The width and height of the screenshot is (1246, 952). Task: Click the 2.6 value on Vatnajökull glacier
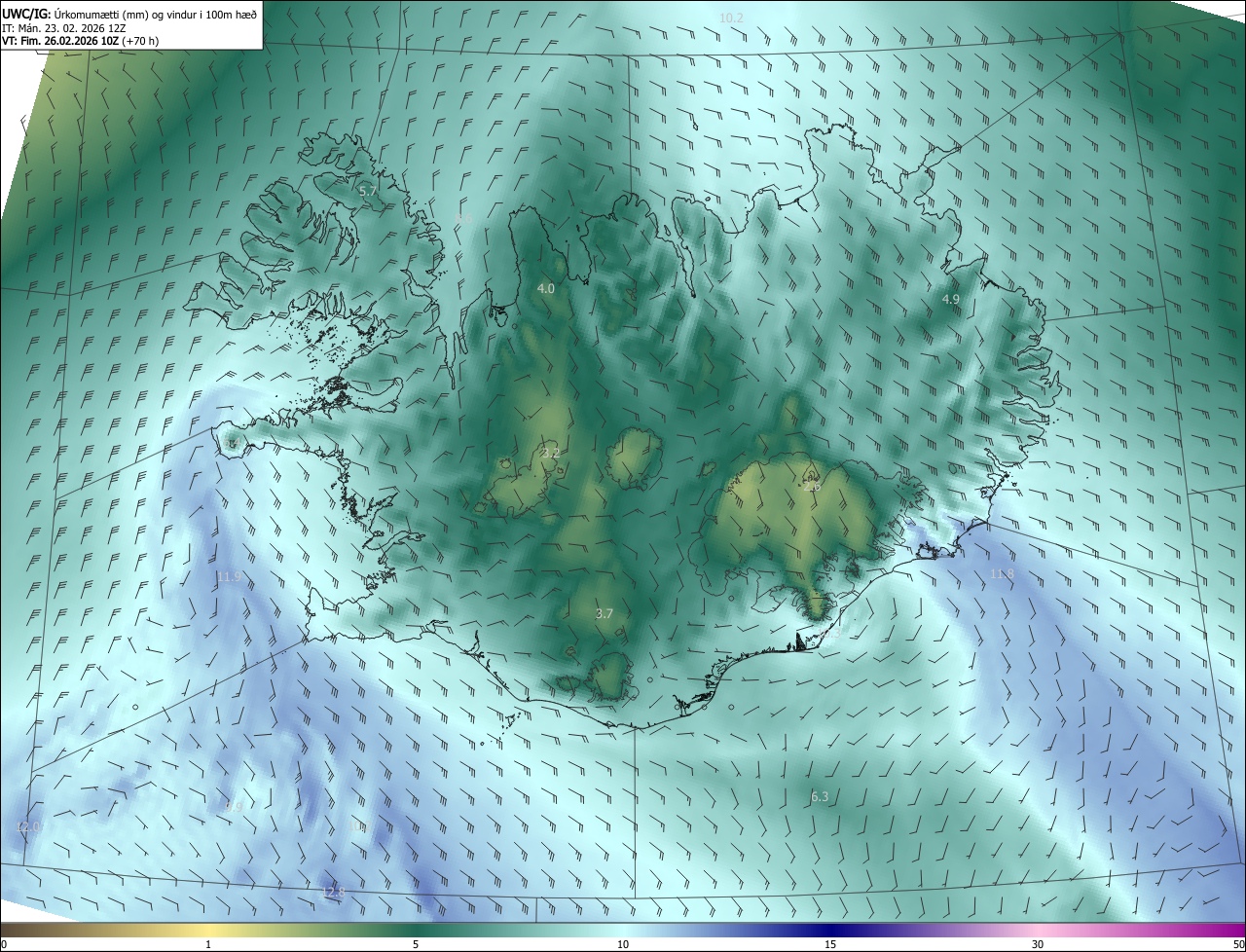(x=812, y=485)
